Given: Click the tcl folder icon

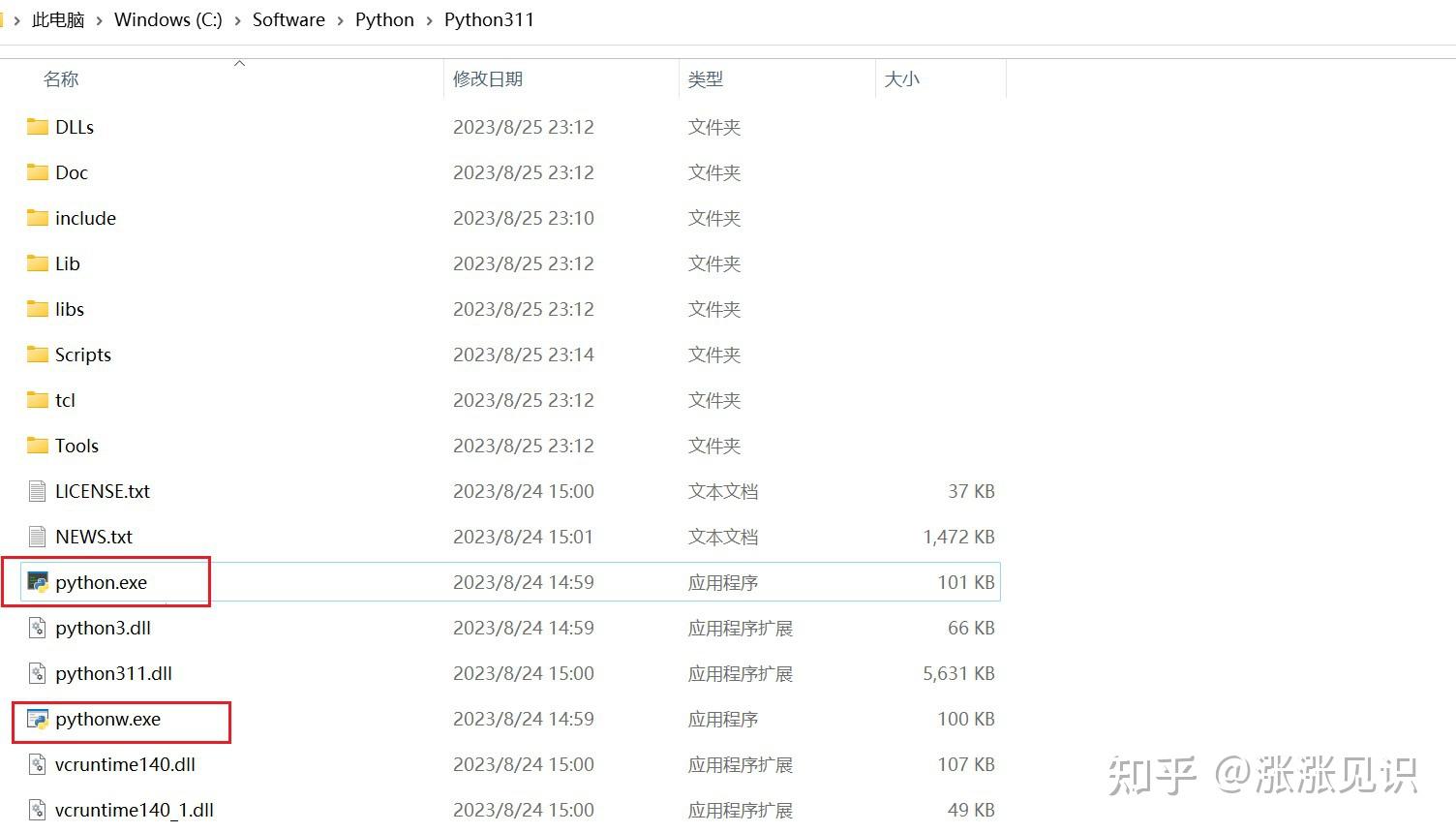Looking at the screenshot, I should (x=38, y=400).
